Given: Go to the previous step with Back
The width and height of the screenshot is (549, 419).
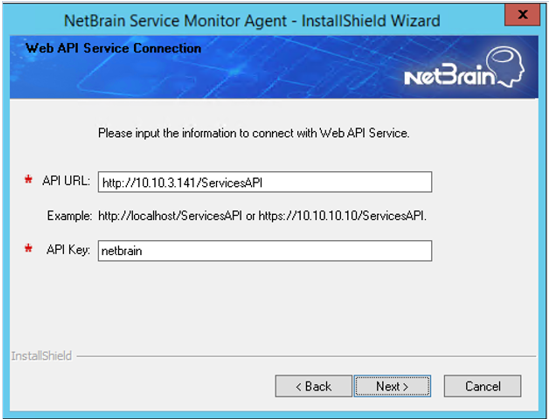Looking at the screenshot, I should [313, 386].
